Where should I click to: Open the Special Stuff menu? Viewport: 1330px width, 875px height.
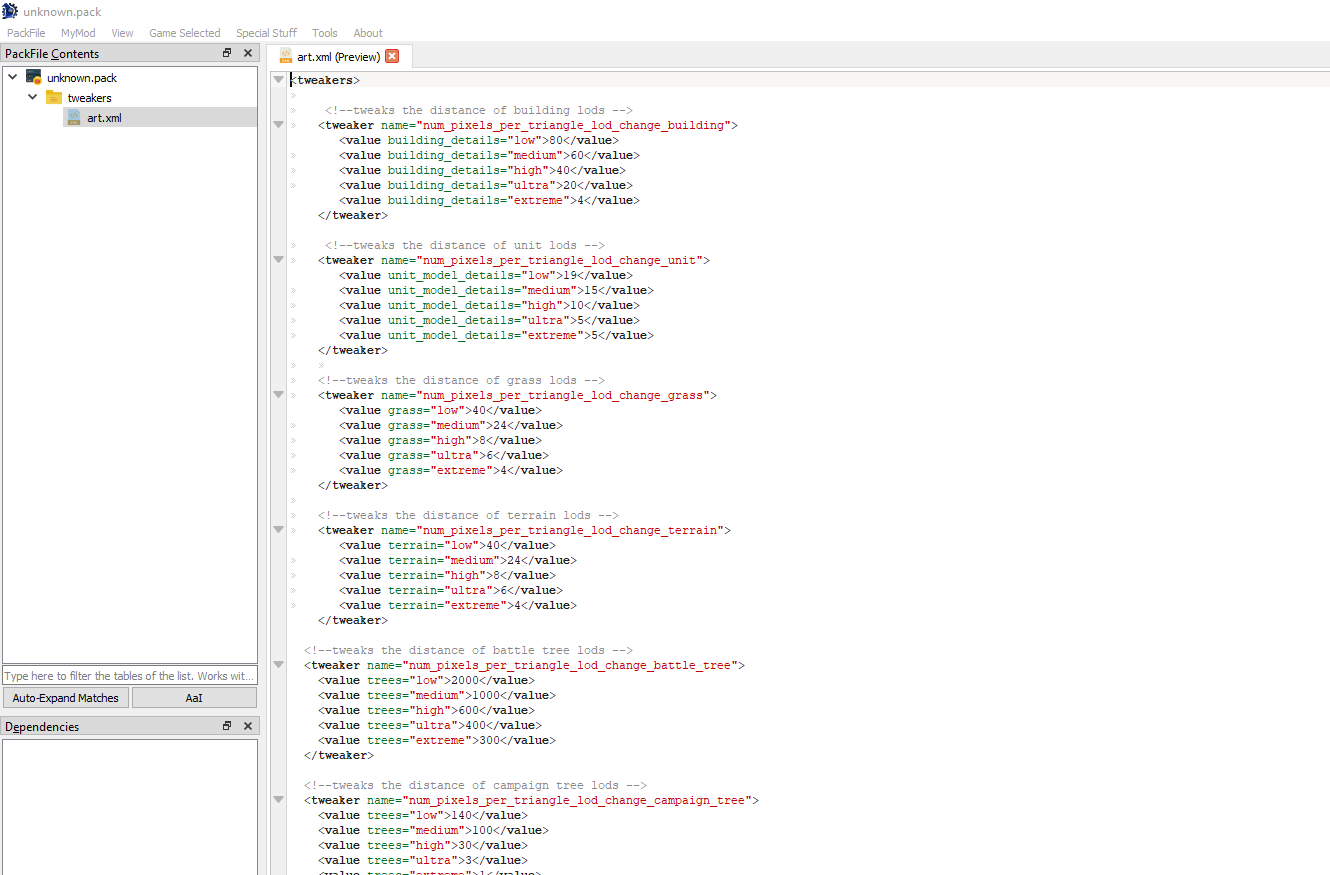pos(266,33)
